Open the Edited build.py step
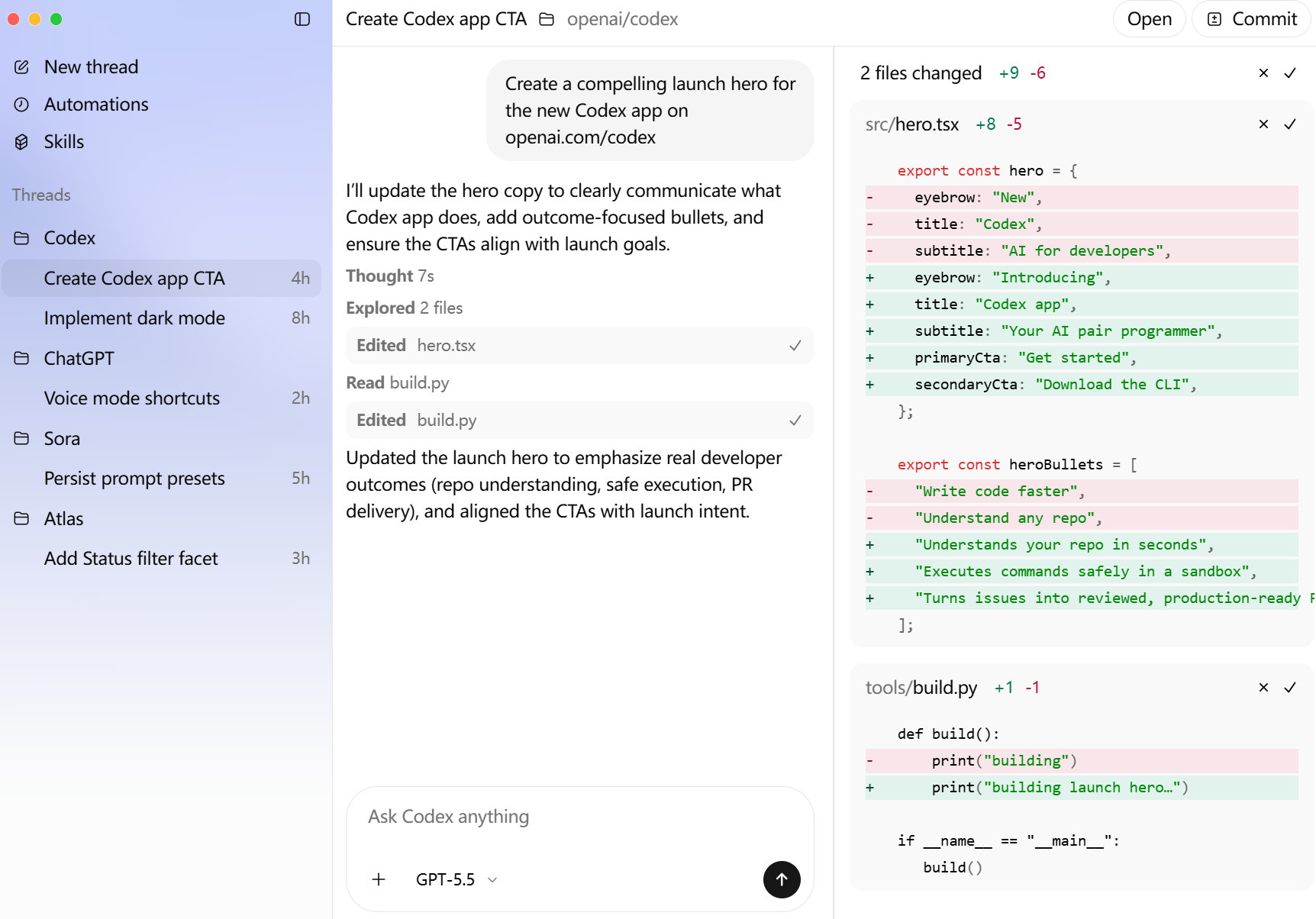This screenshot has height=919, width=1316. [579, 421]
